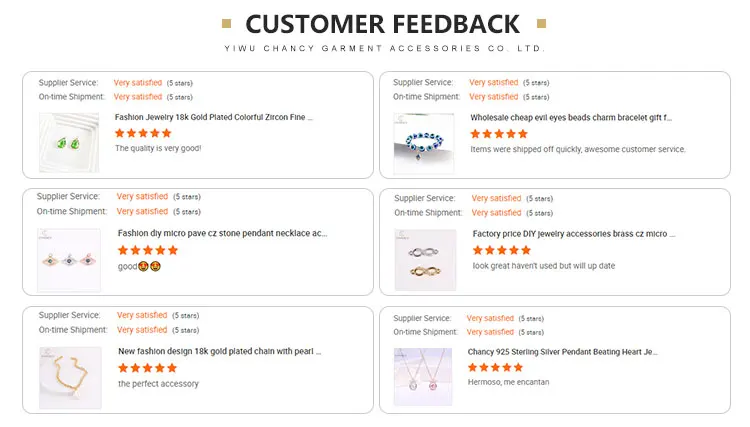
Task: Click star rating above 'The quality is very good!'
Action: (143, 133)
